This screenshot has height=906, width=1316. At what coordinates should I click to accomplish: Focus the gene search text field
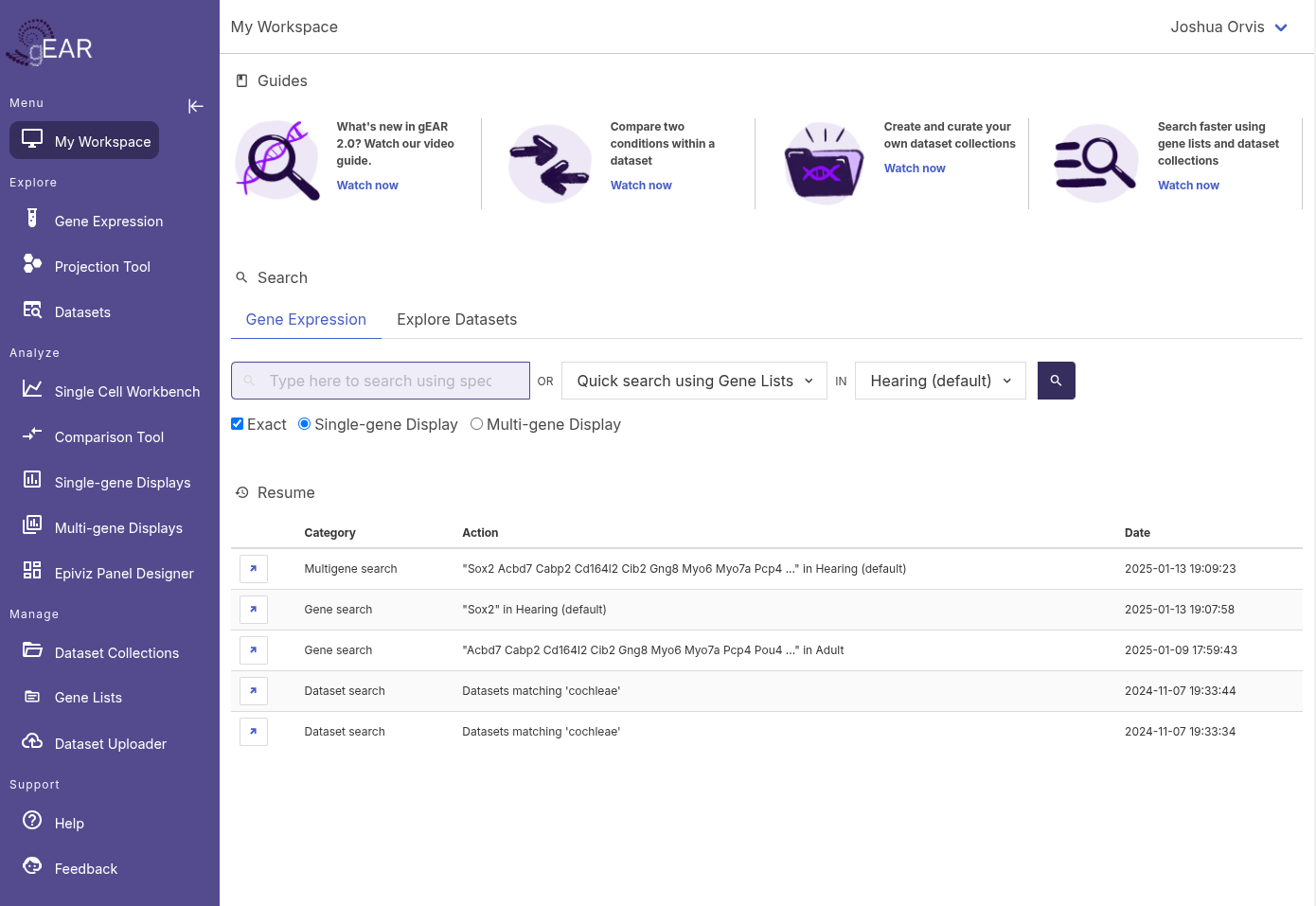point(381,381)
